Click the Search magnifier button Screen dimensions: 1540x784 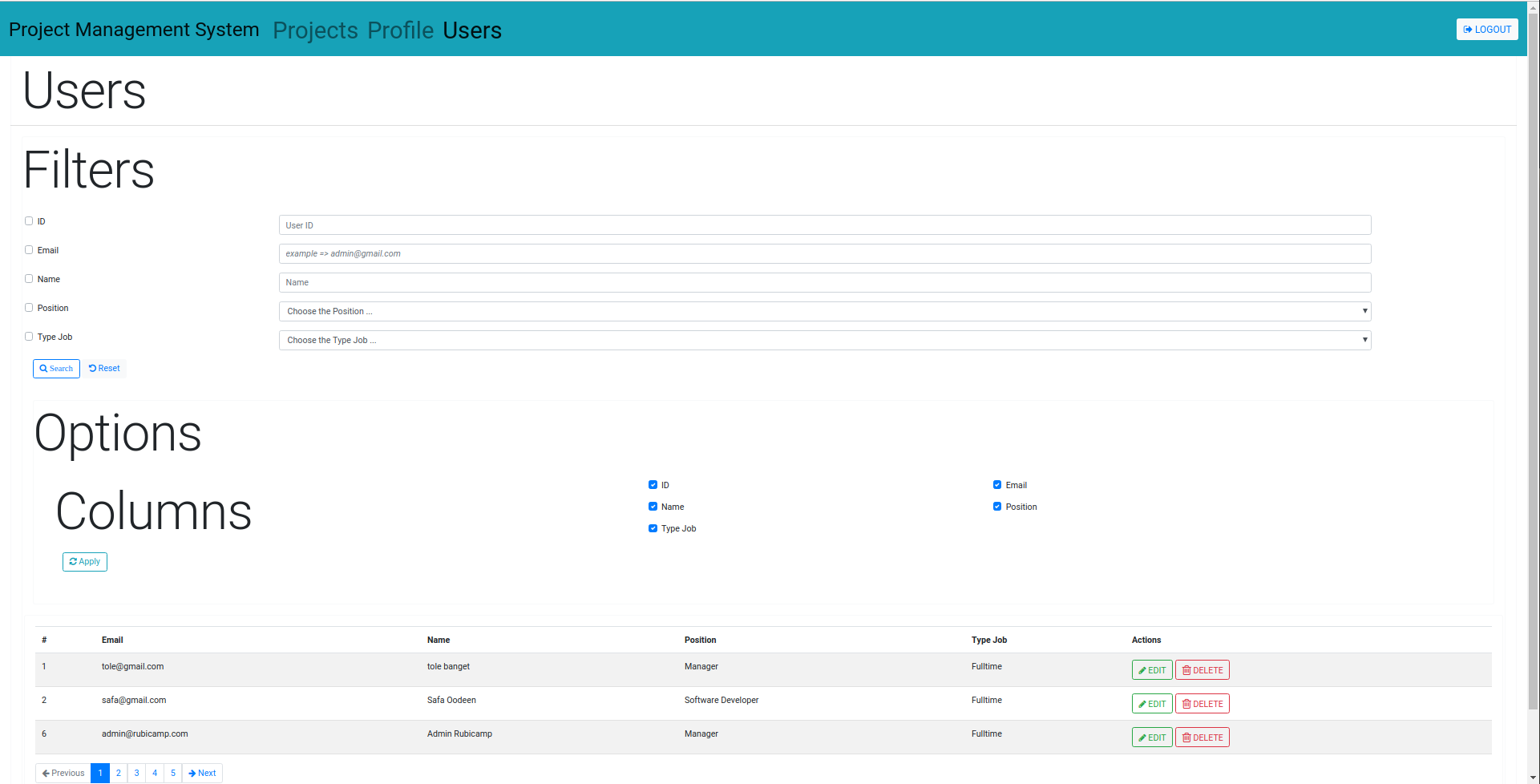pos(56,369)
